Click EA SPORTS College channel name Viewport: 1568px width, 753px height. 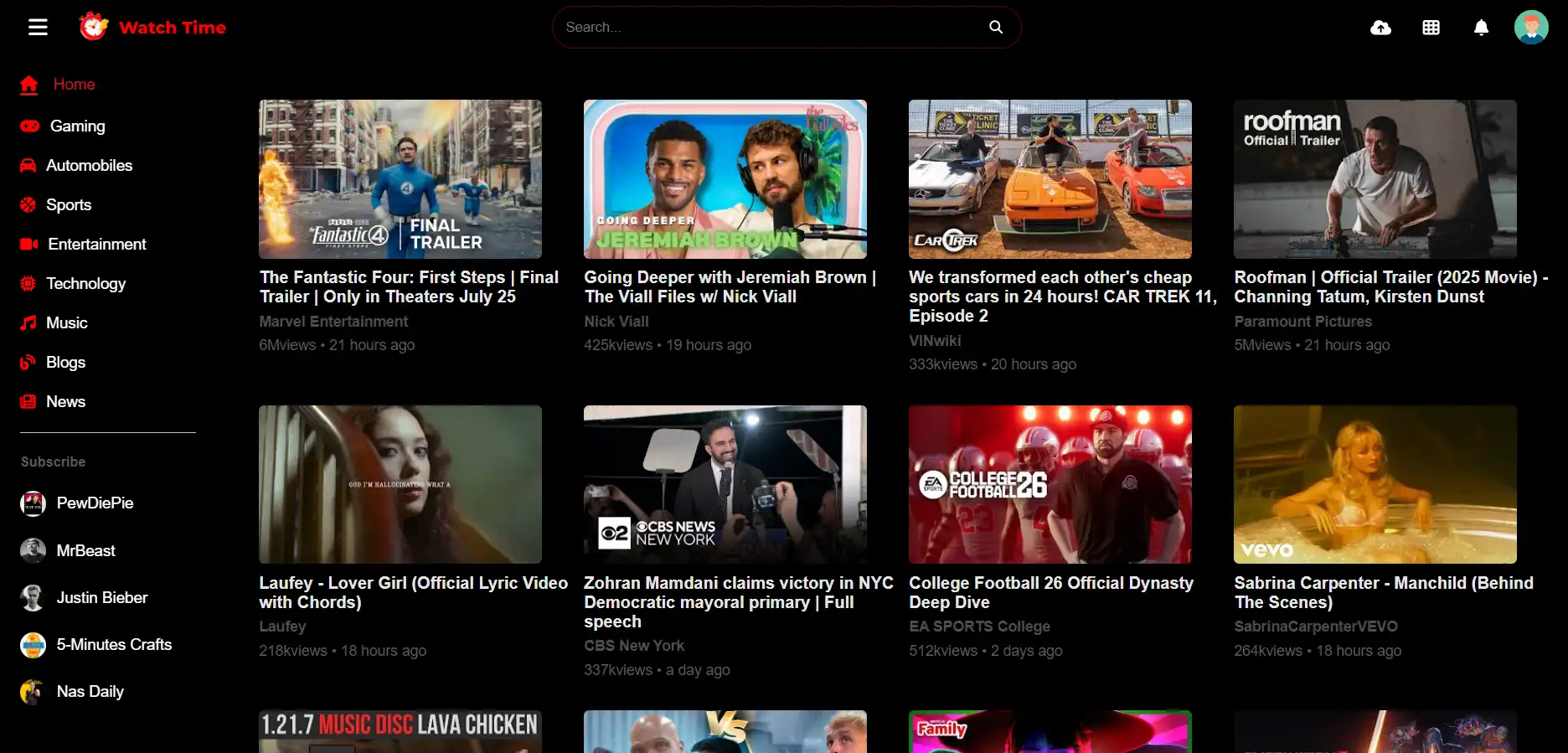click(x=979, y=627)
